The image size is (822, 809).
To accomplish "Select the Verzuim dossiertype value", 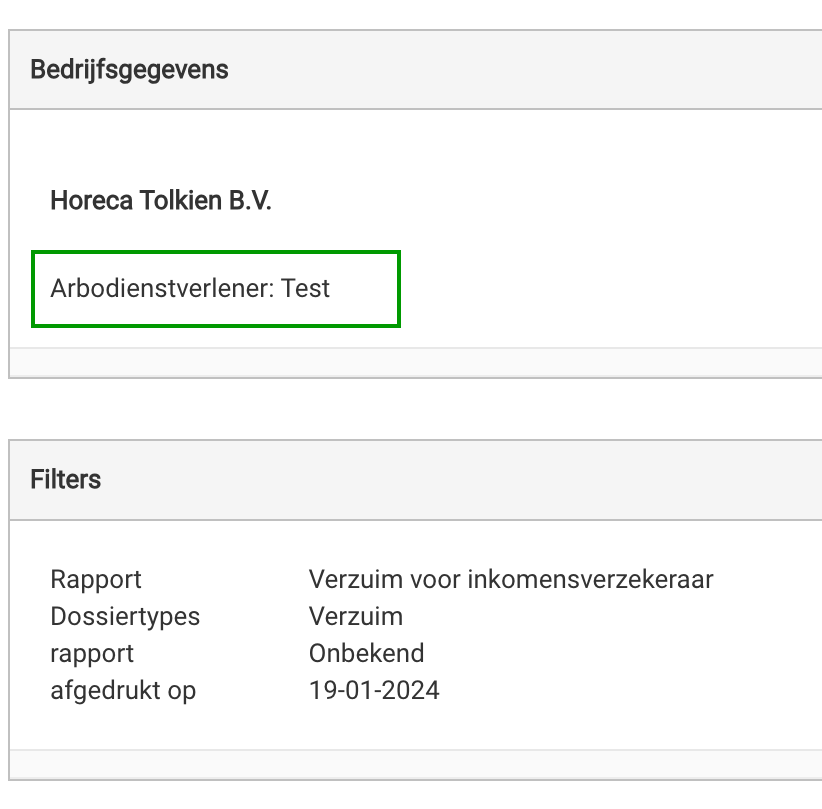I will pos(356,617).
